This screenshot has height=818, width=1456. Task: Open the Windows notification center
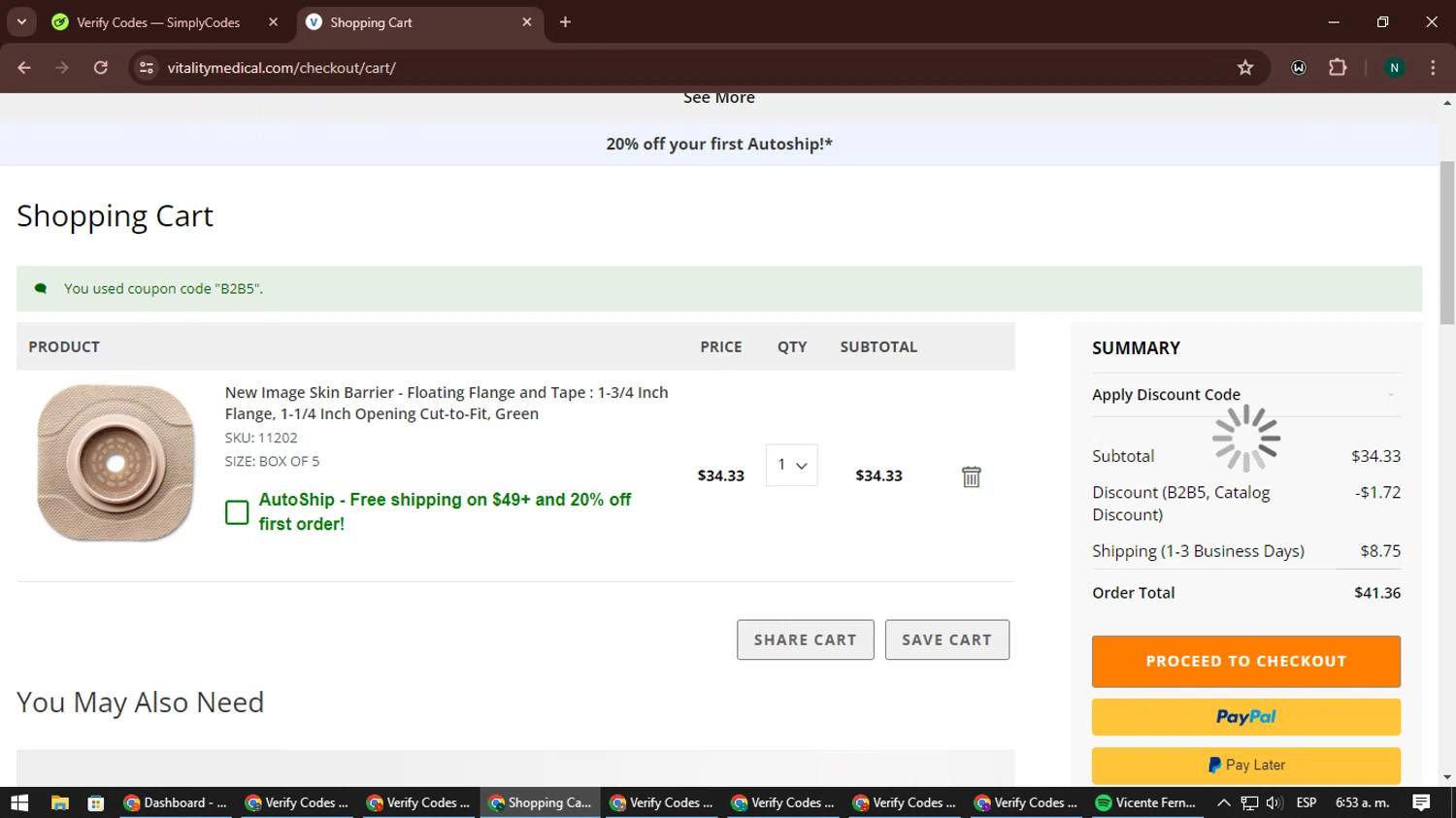tap(1422, 802)
